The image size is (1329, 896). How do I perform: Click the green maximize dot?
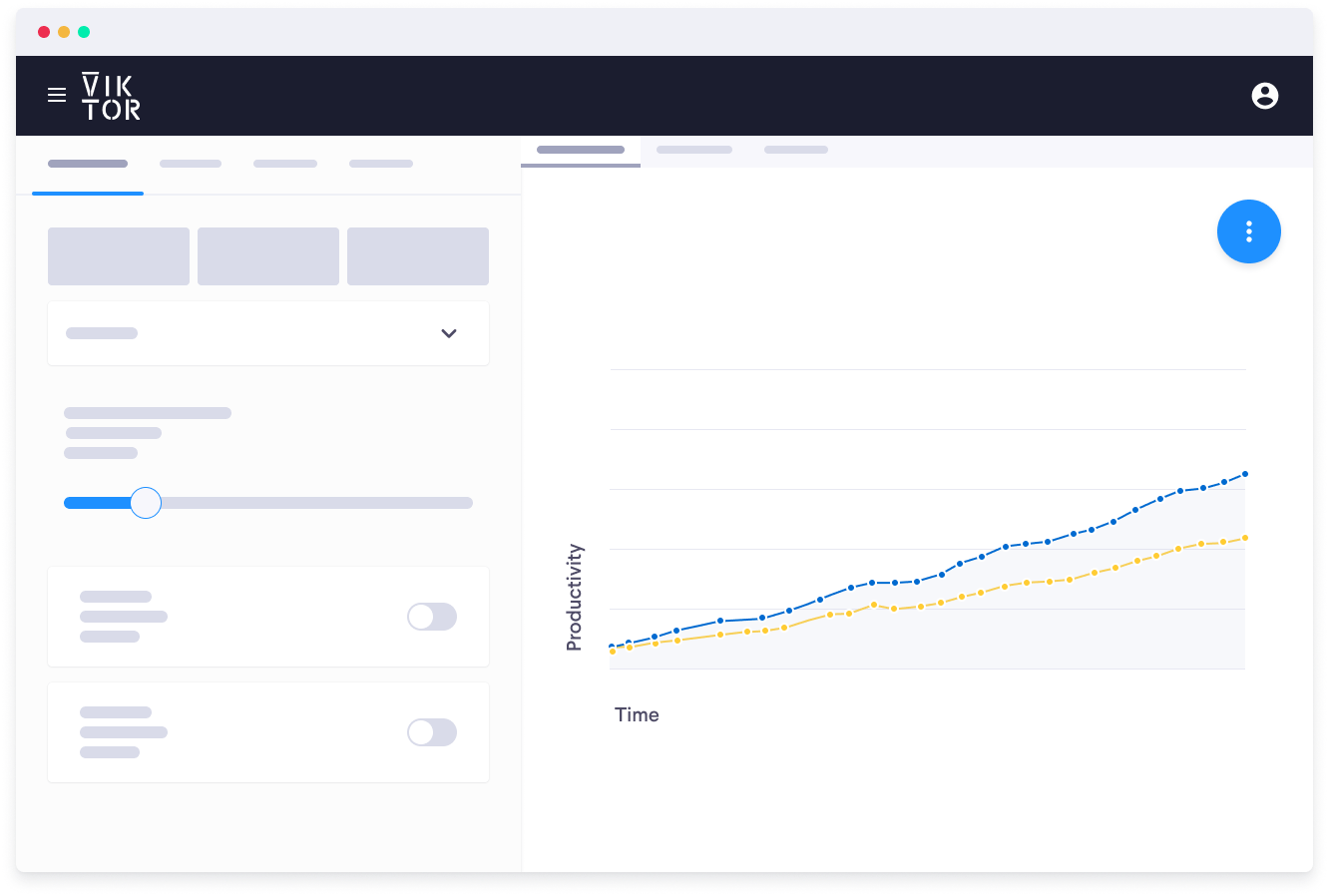(84, 32)
